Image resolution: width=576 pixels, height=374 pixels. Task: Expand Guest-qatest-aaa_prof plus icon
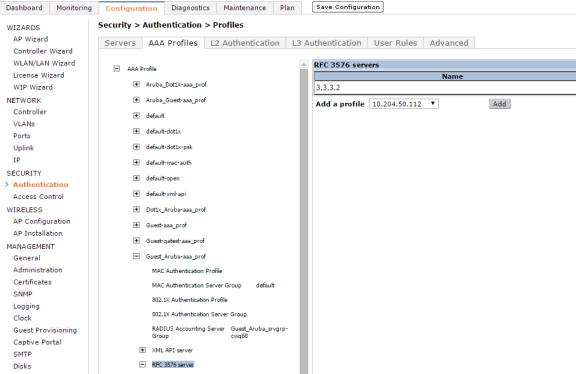pos(136,240)
